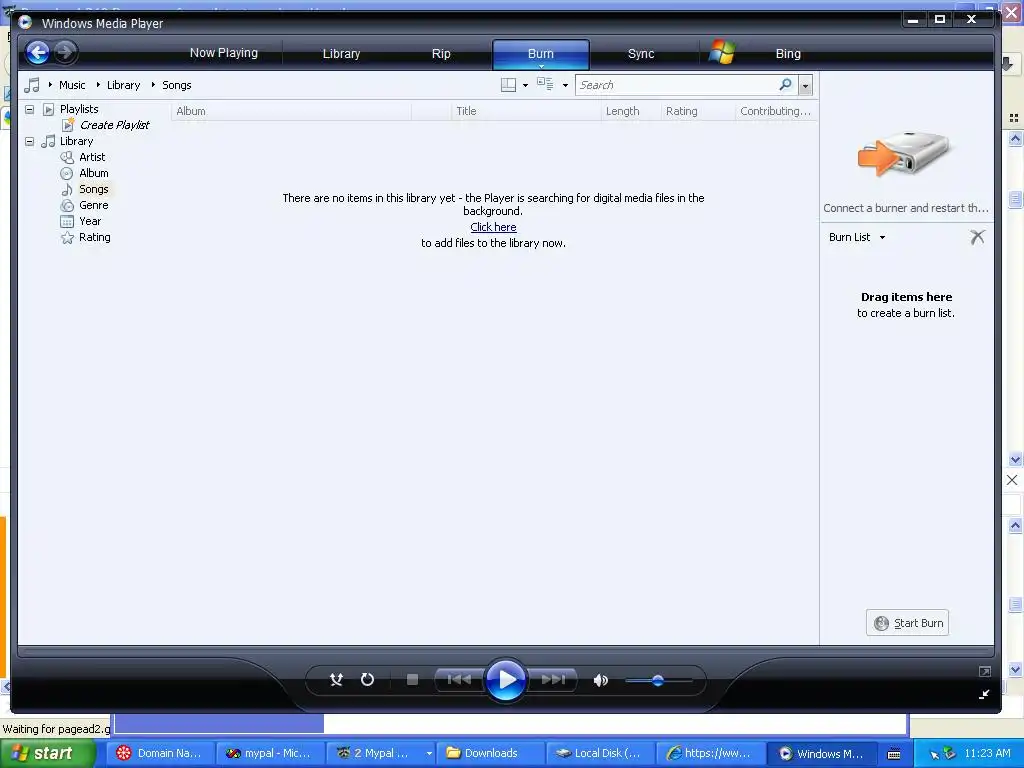1024x768 pixels.
Task: Open the Genre view
Action: tap(93, 205)
